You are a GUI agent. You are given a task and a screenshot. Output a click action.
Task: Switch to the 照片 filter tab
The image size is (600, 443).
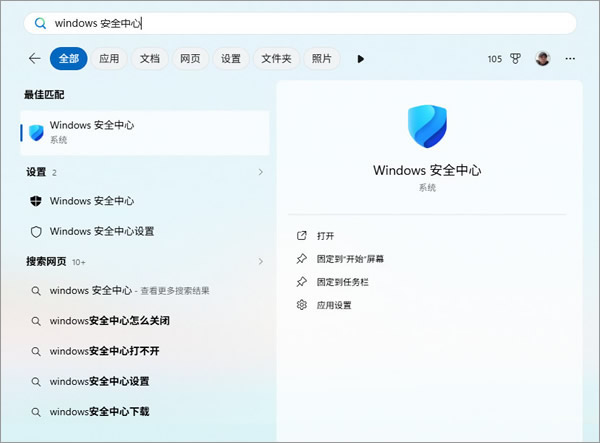[322, 59]
